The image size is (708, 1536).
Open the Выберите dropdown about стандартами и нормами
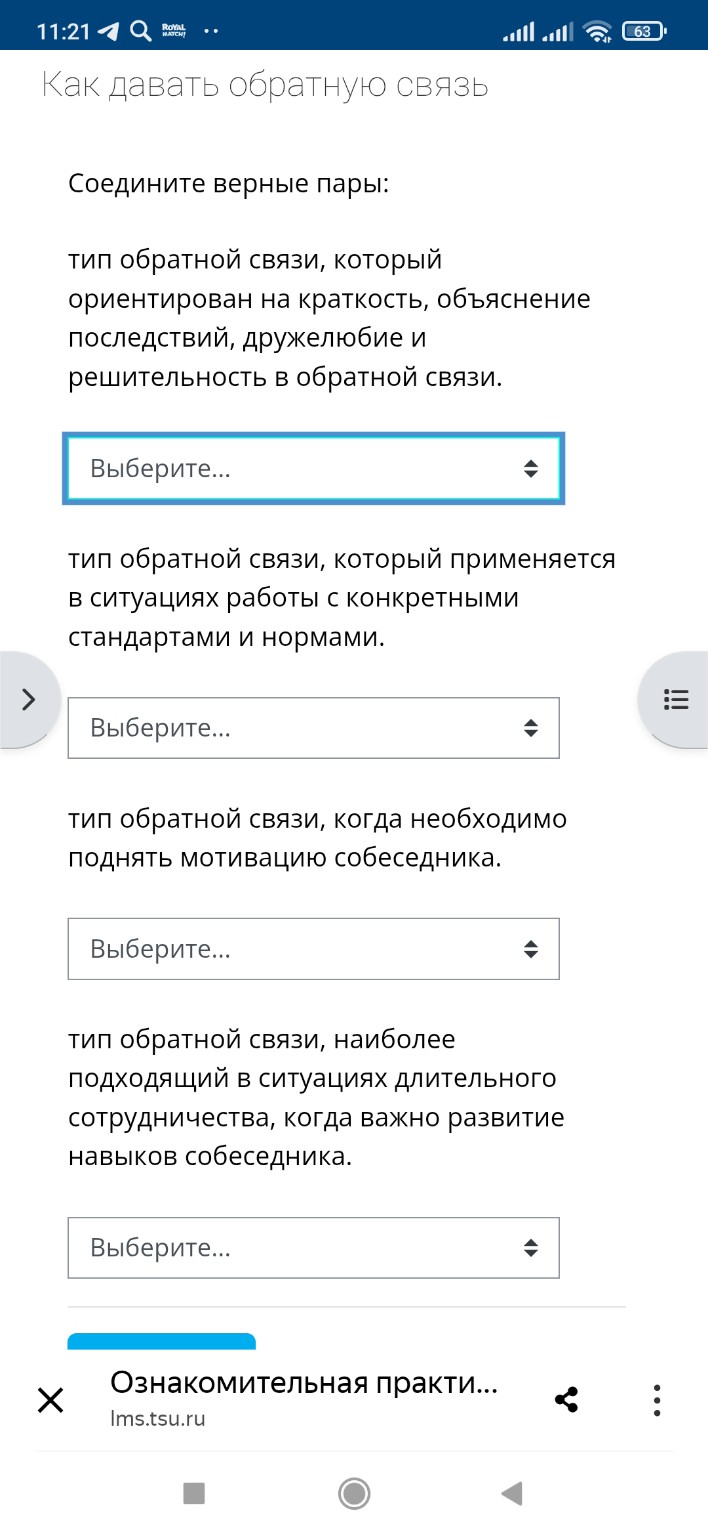[x=313, y=727]
